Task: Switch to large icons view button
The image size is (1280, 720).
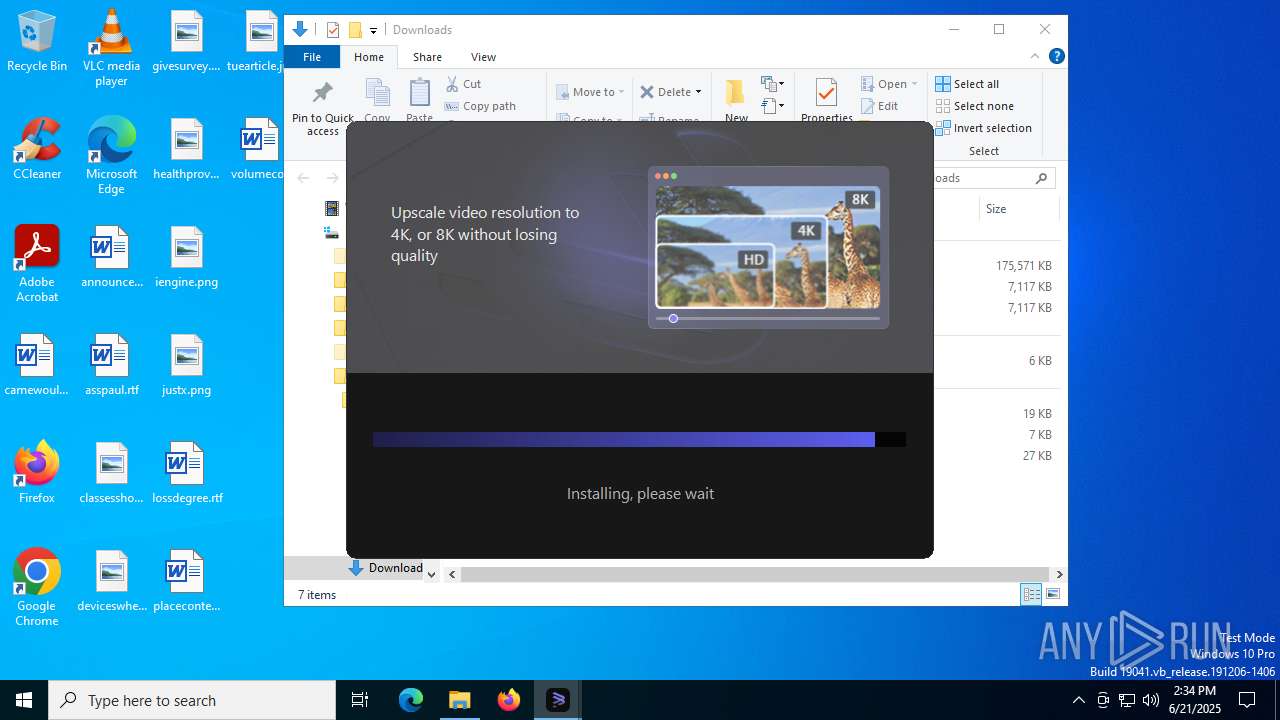Action: (1052, 595)
